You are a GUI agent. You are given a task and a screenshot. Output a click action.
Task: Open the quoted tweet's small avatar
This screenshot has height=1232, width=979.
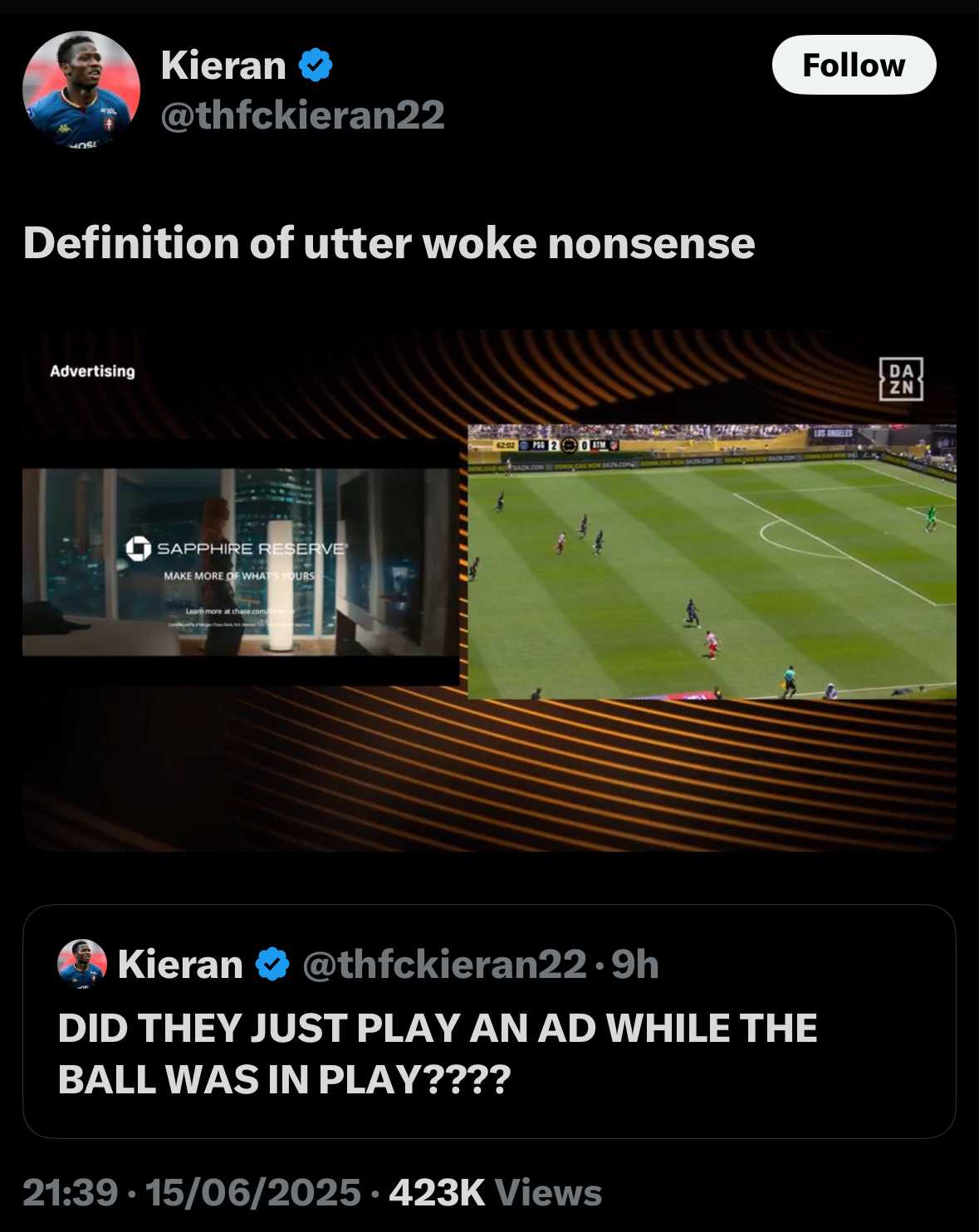pyautogui.click(x=81, y=964)
